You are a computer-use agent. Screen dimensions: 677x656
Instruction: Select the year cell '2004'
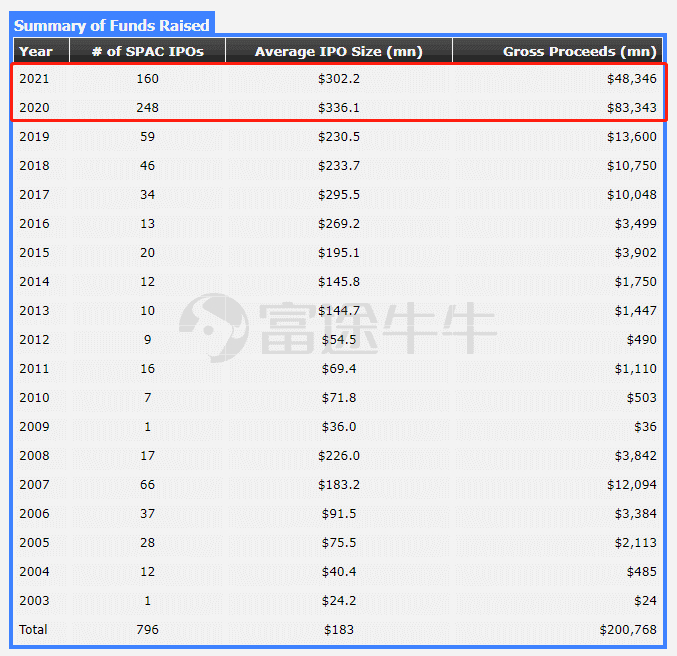[34, 571]
